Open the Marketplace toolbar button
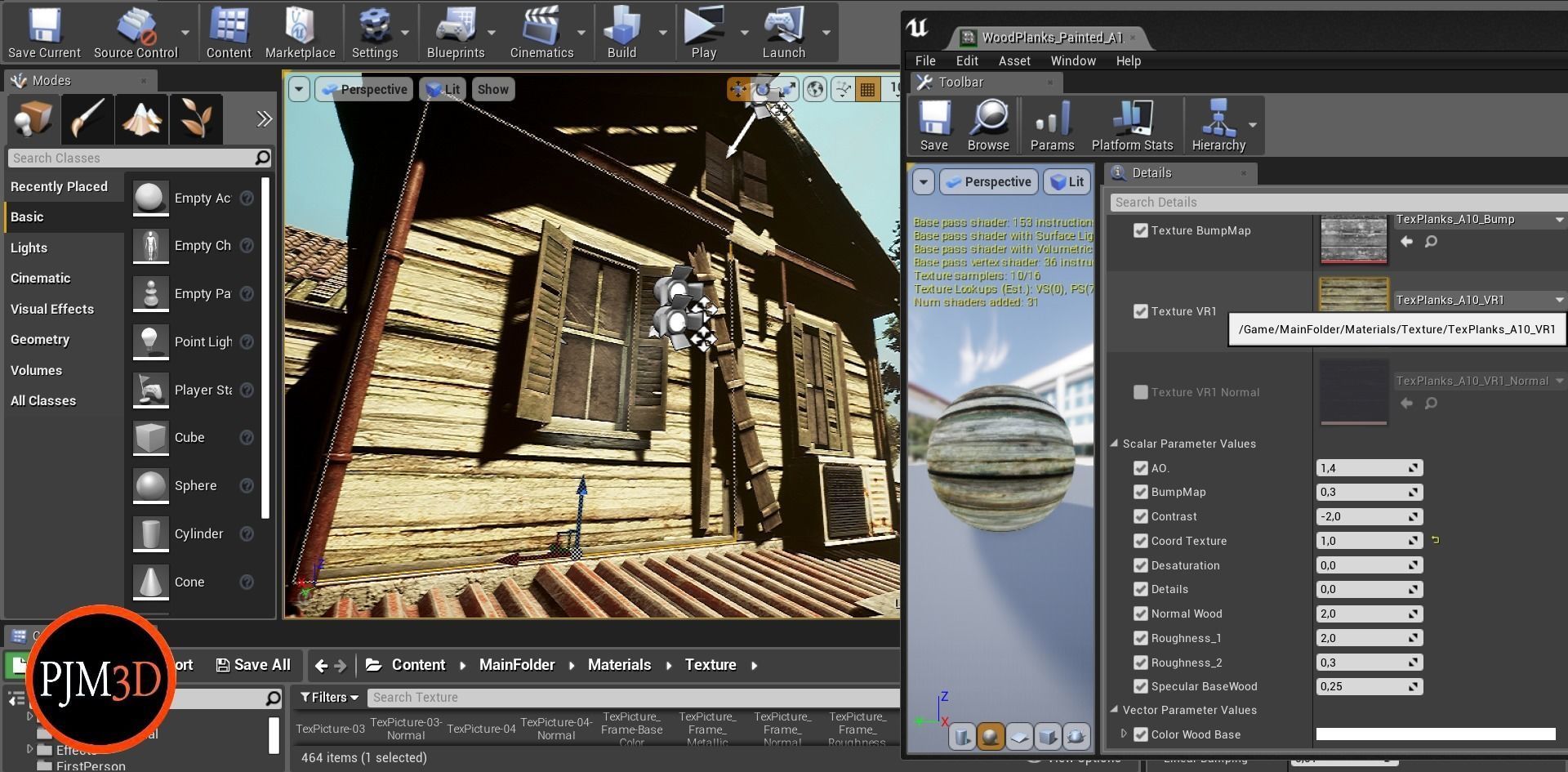The width and height of the screenshot is (1568, 772). pos(300,33)
